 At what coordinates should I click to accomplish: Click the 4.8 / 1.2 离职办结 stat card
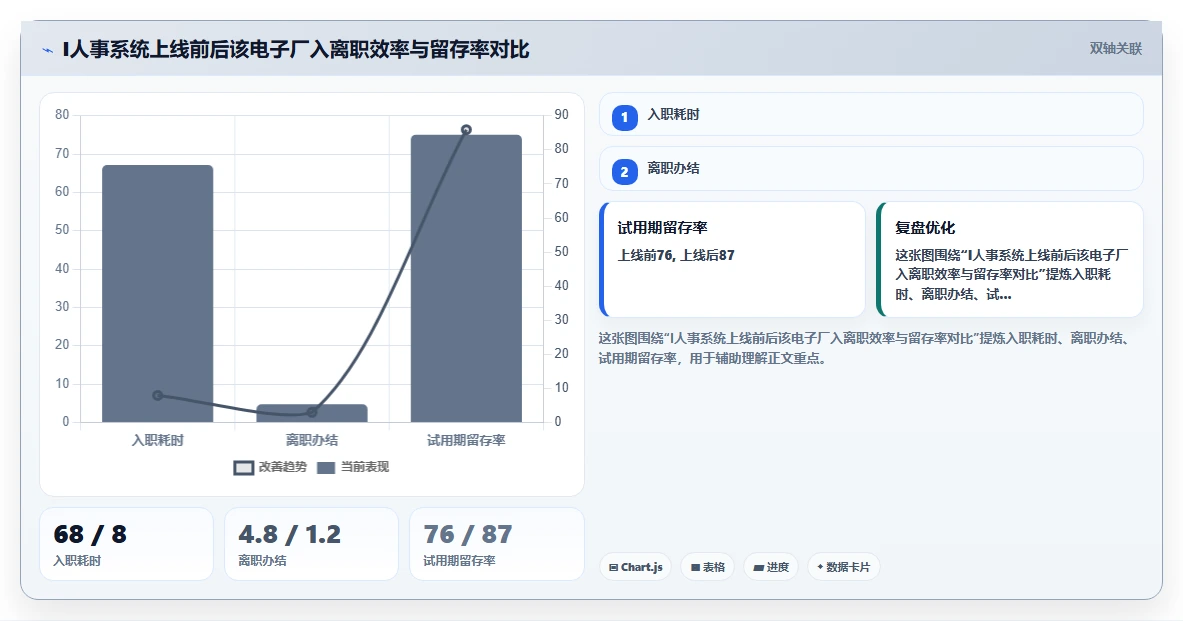click(x=312, y=544)
